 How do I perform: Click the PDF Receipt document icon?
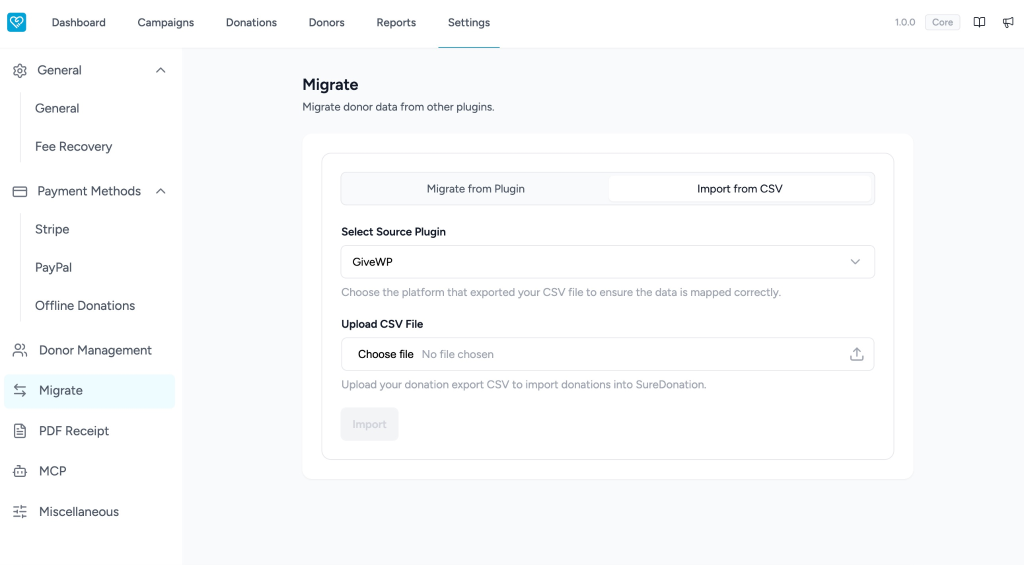point(20,431)
